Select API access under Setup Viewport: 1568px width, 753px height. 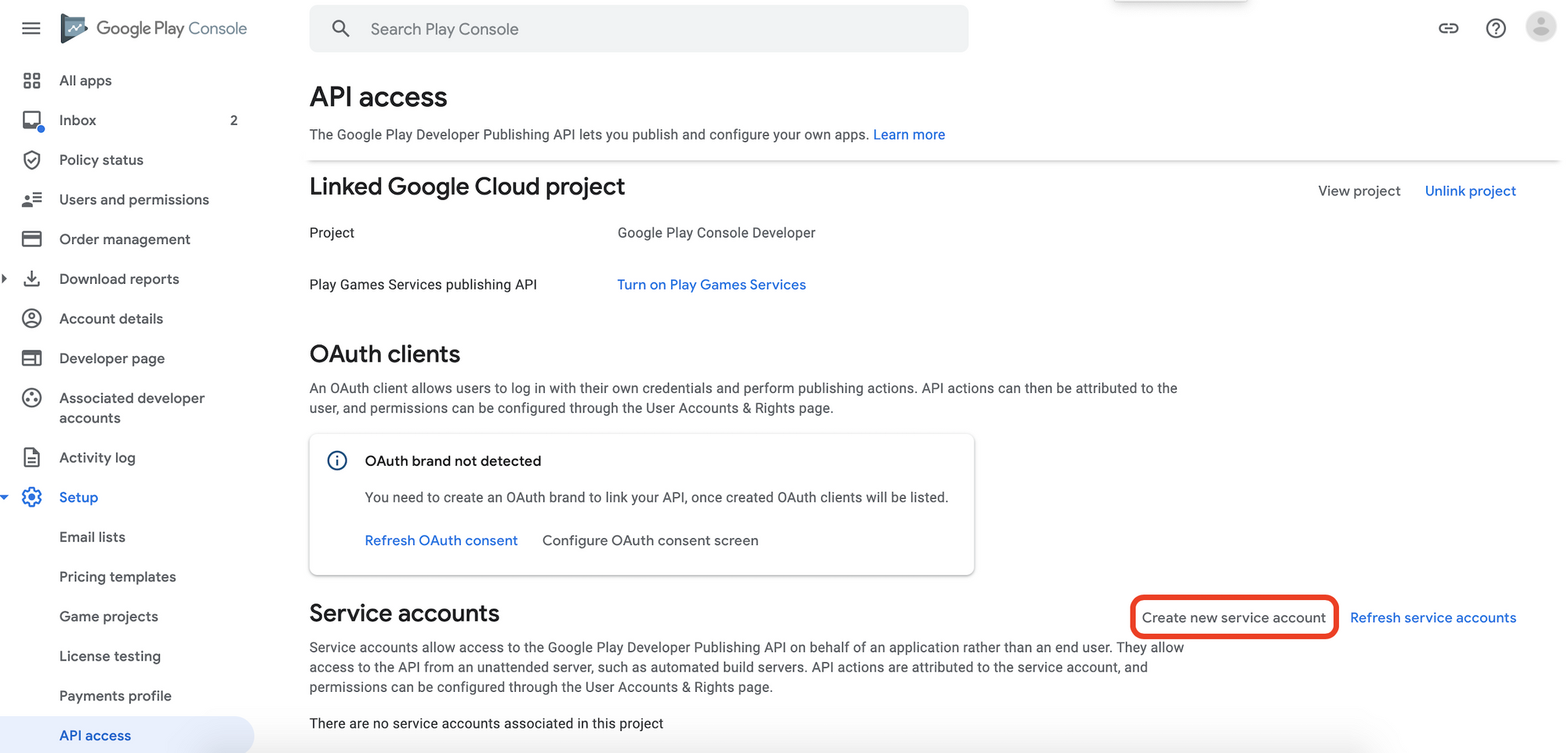[x=95, y=736]
